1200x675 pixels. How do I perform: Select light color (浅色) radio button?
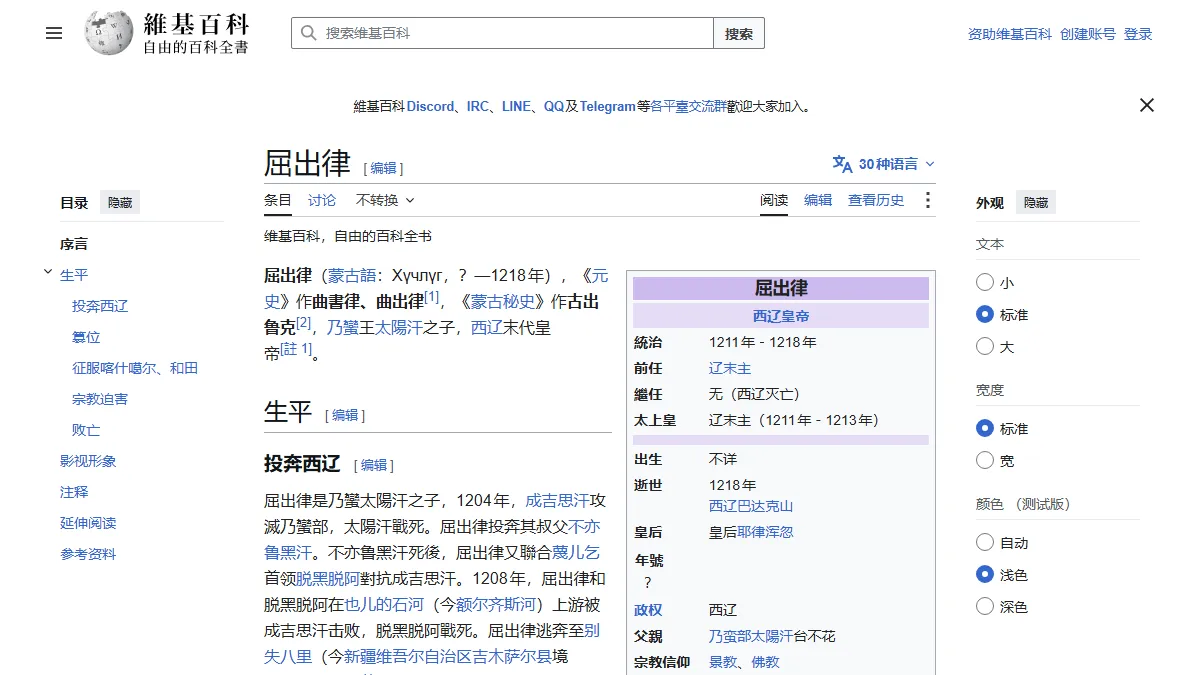pyautogui.click(x=985, y=575)
